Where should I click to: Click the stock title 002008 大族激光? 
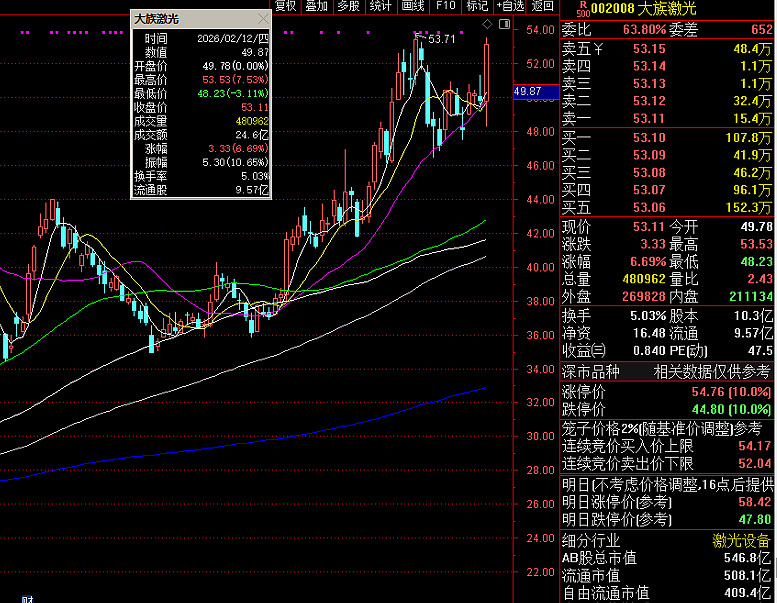pos(644,8)
